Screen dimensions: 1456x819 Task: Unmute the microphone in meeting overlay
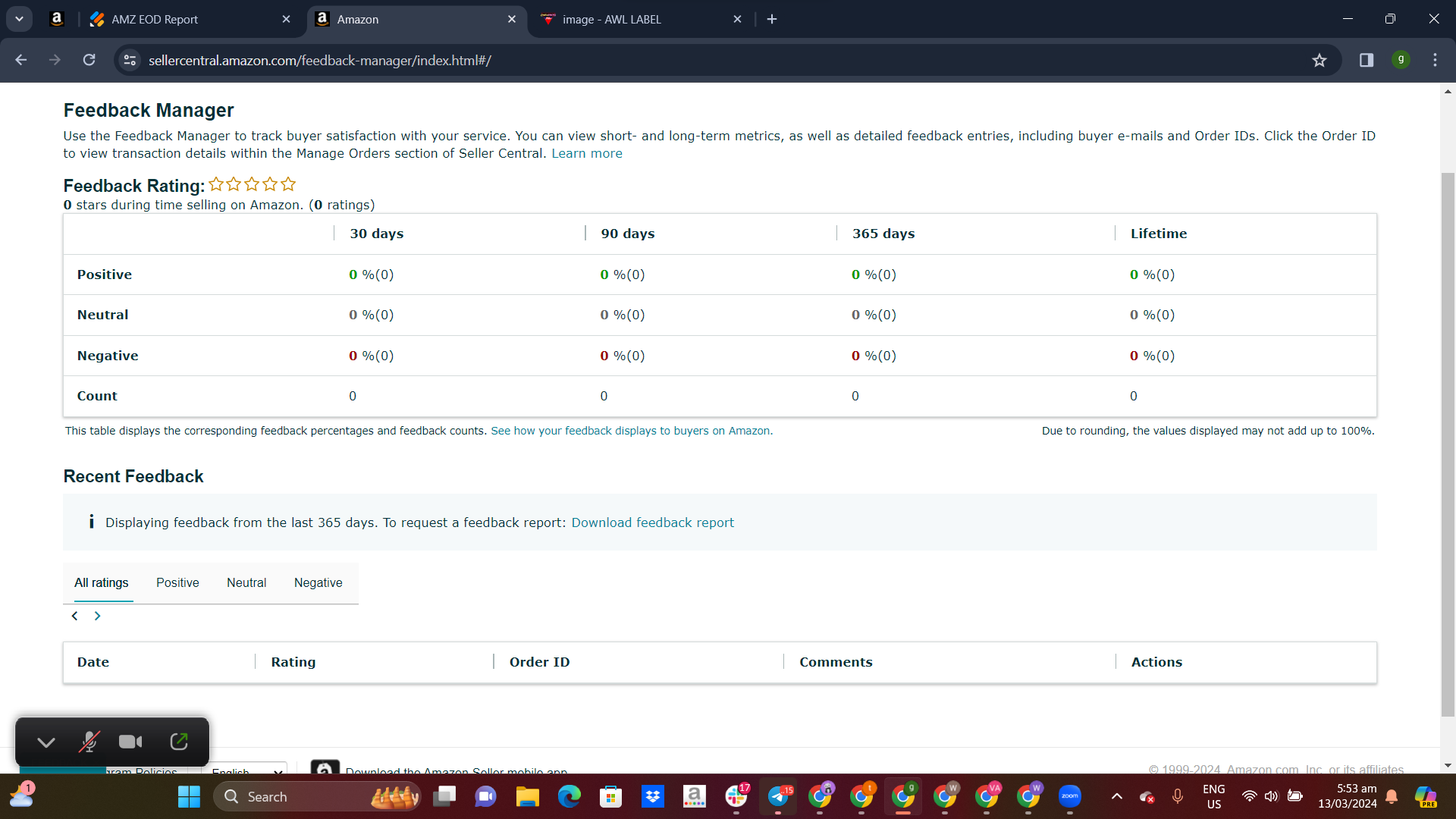pyautogui.click(x=89, y=742)
